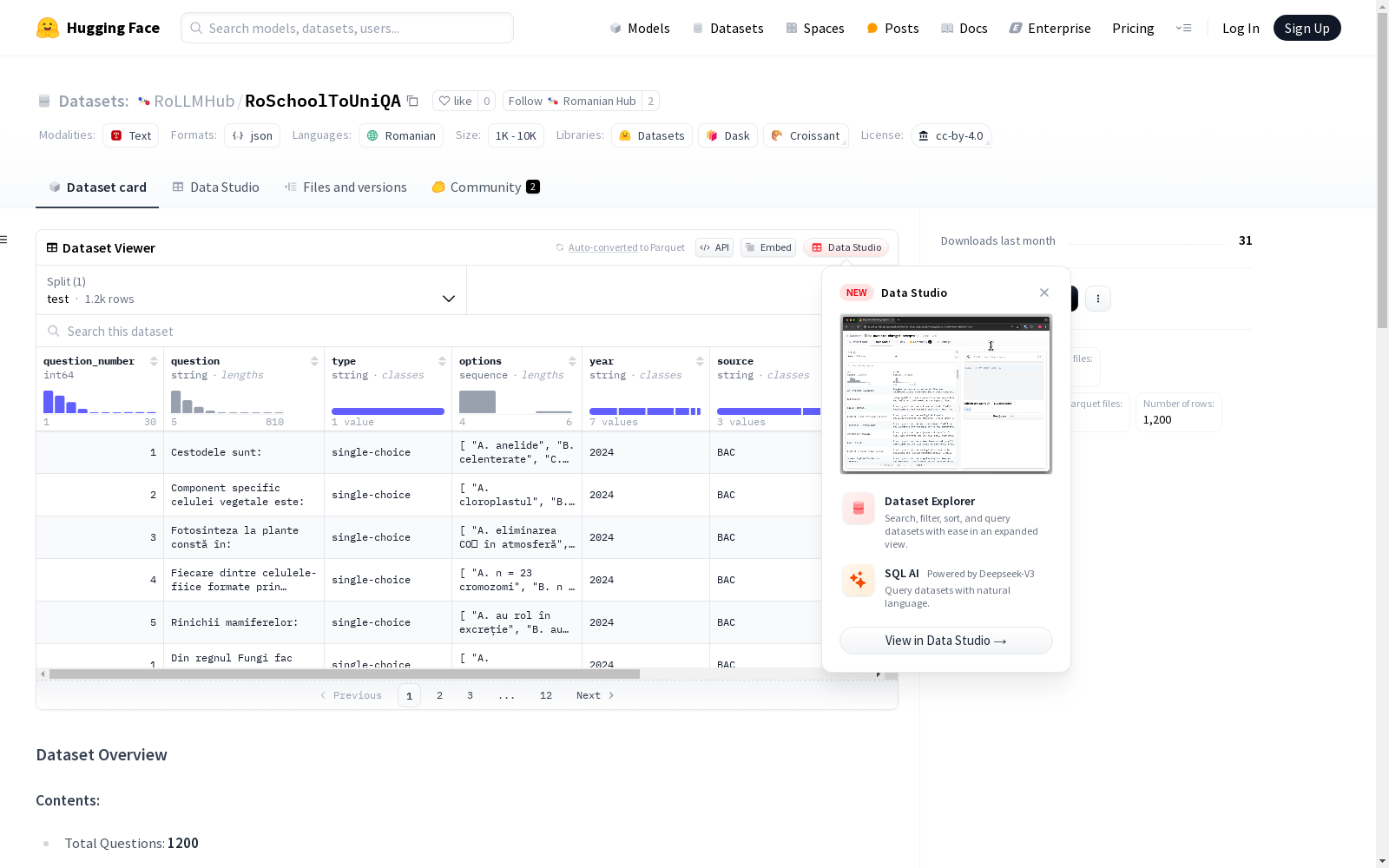The width and height of the screenshot is (1389, 868).
Task: Click the Hugging Face logo icon
Action: pyautogui.click(x=48, y=28)
